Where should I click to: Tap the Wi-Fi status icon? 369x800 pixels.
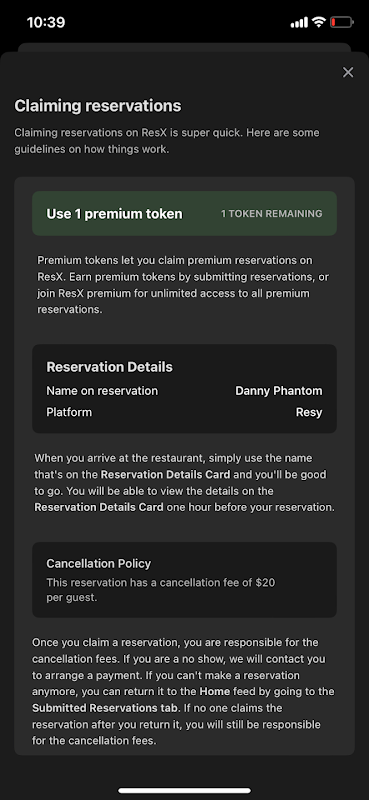(319, 22)
